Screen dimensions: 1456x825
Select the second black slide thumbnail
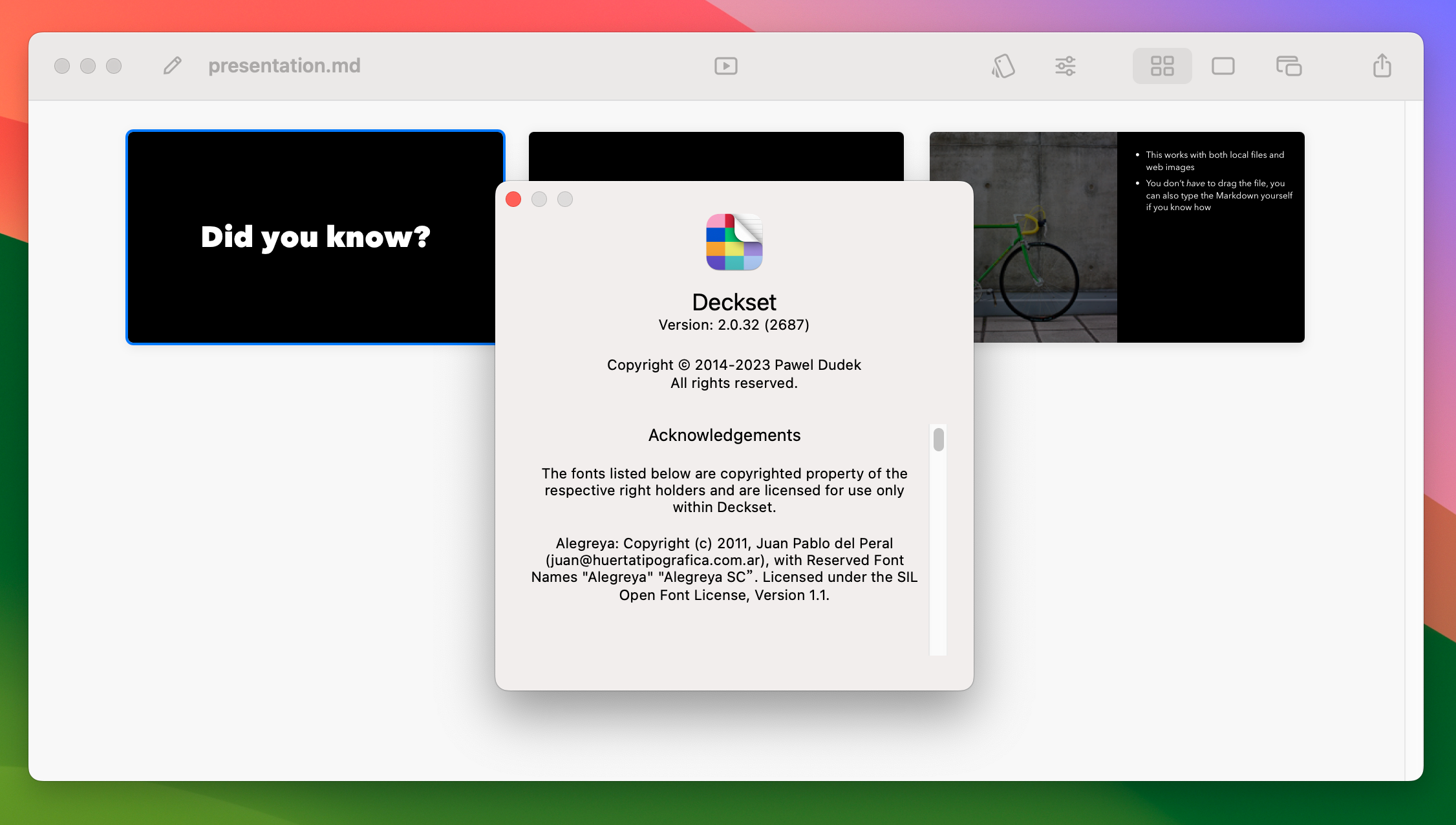[x=716, y=156]
